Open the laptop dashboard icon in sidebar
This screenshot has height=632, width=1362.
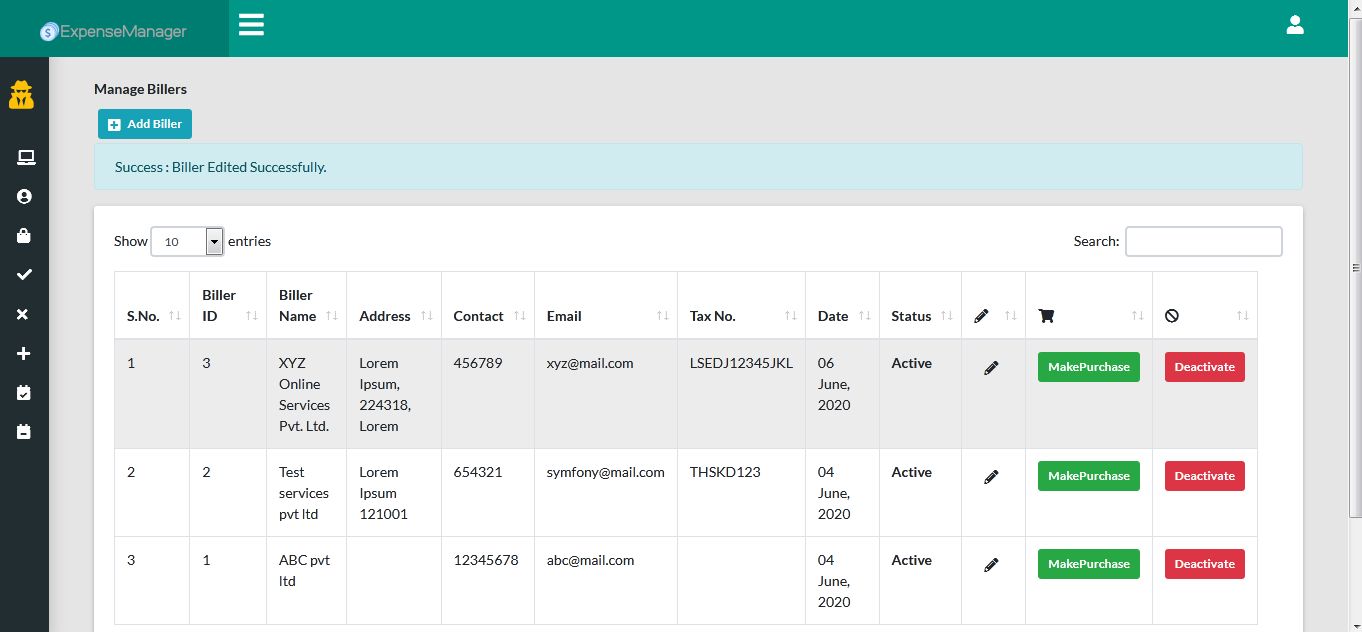[25, 157]
